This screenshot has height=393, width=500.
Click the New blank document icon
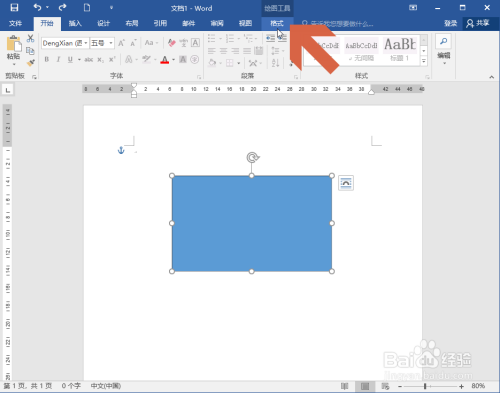(87, 7)
